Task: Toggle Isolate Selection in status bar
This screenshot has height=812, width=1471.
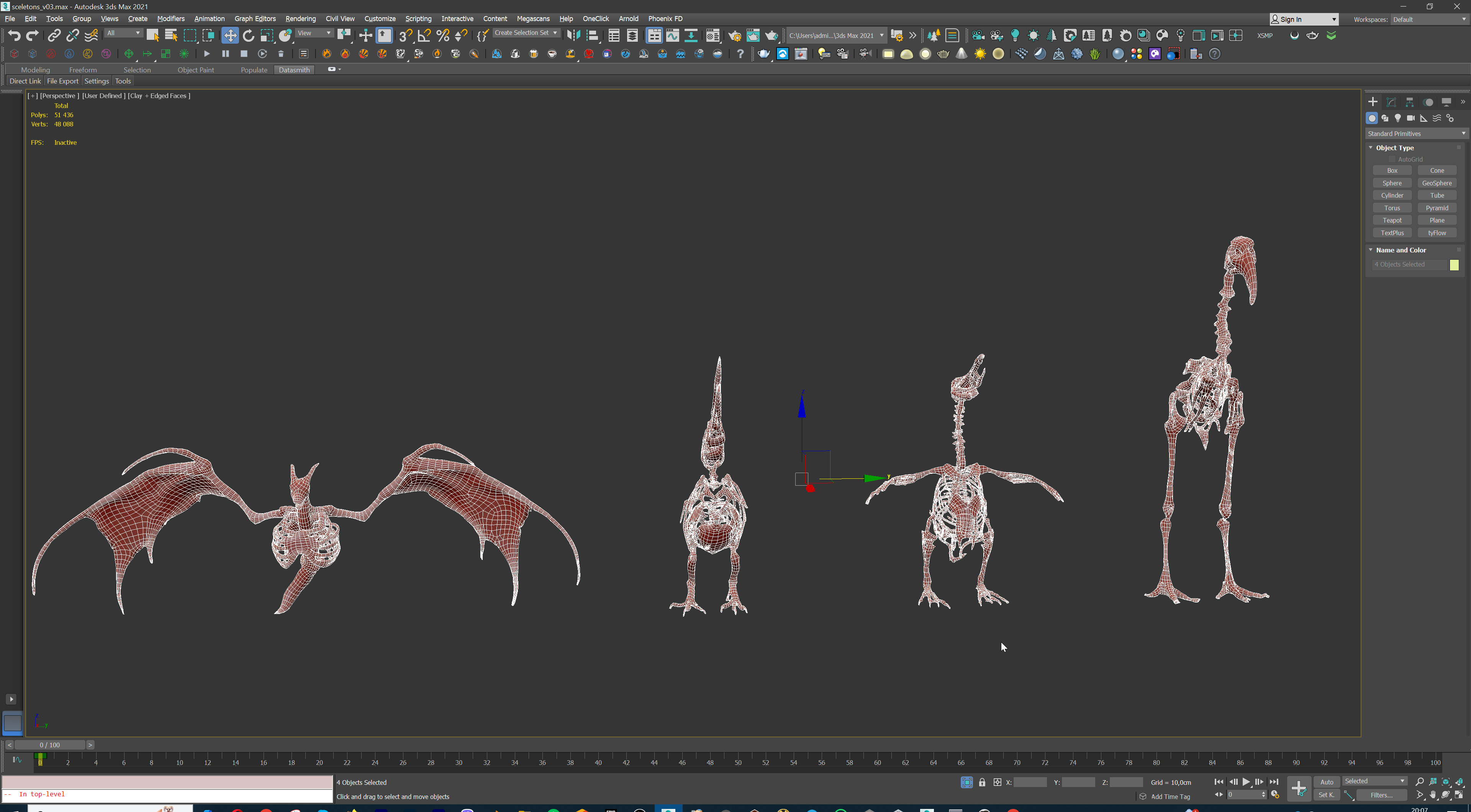Action: click(x=967, y=782)
